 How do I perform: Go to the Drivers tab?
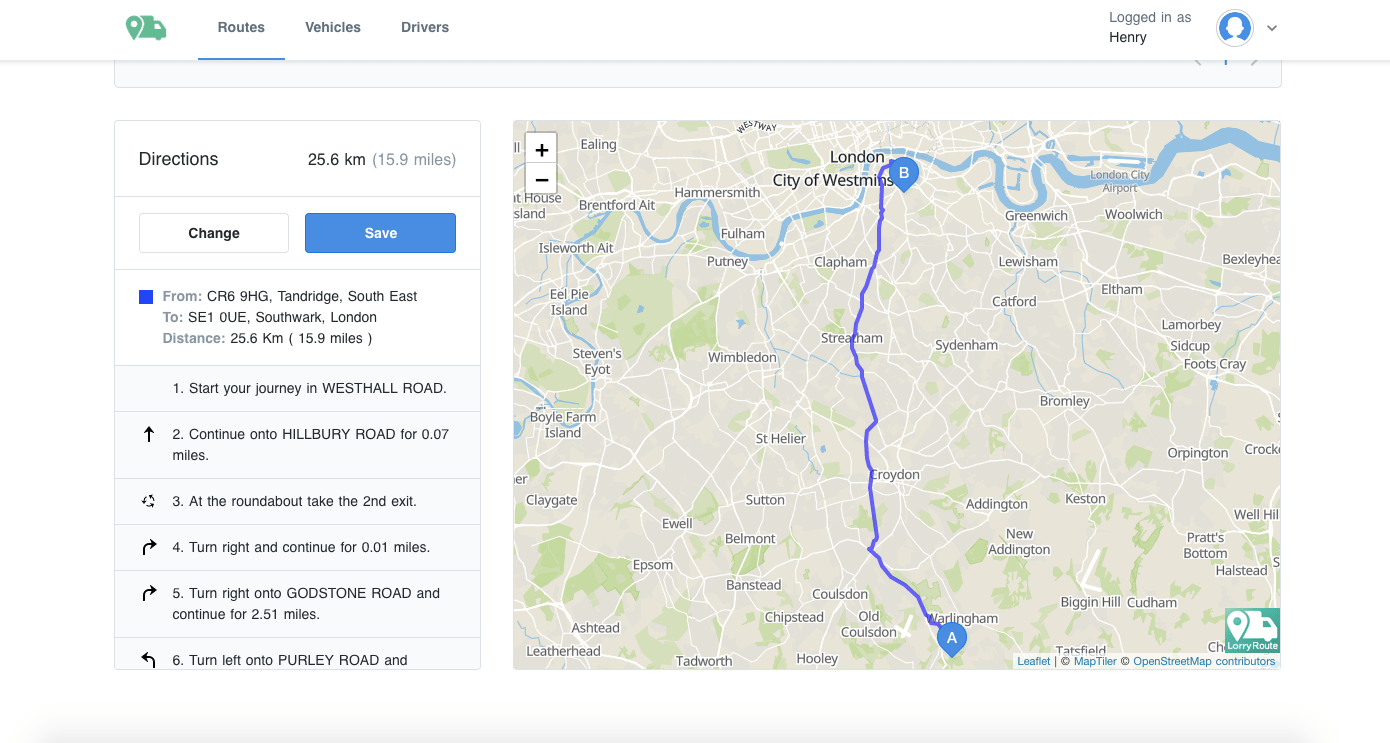pyautogui.click(x=425, y=28)
